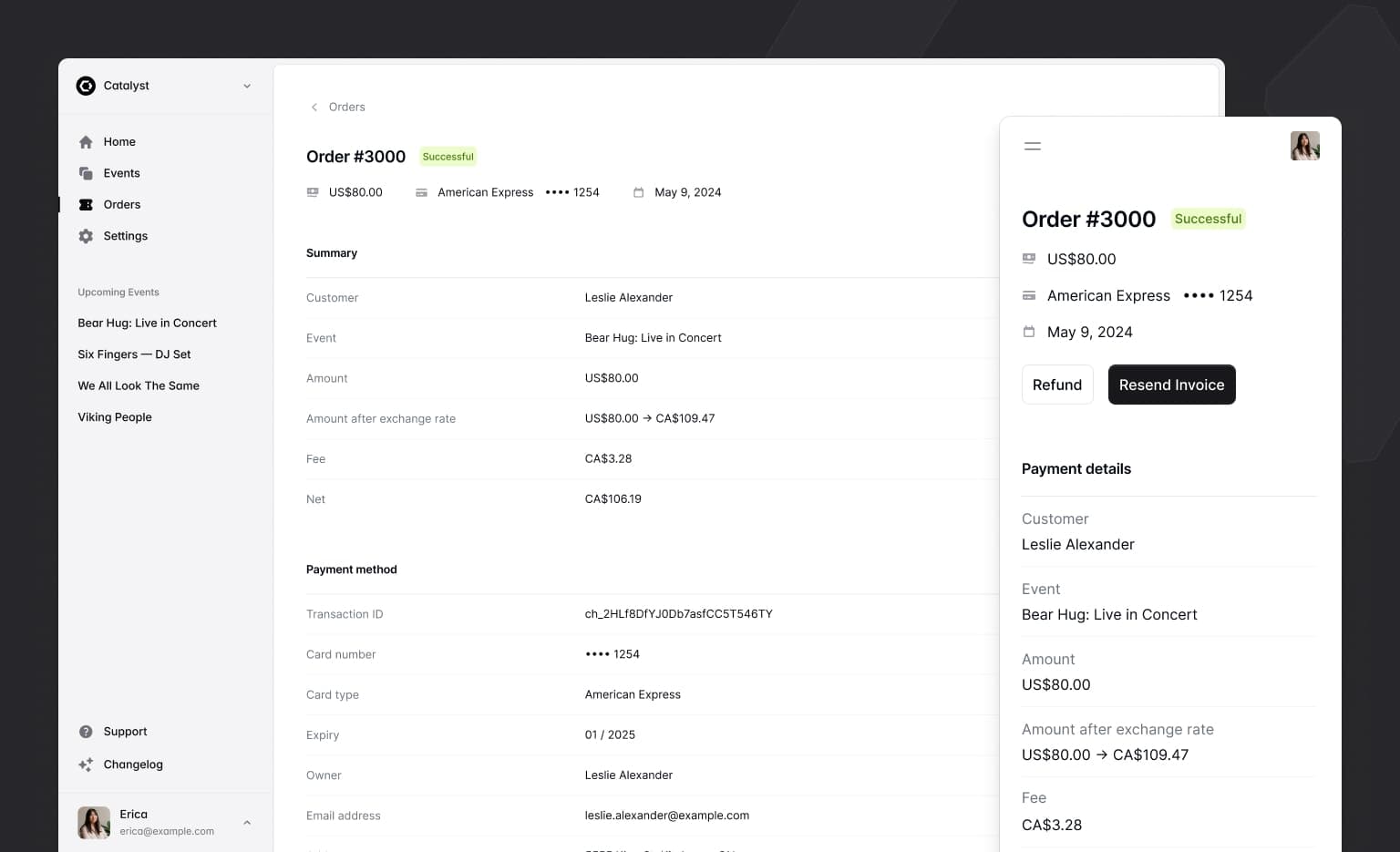Switch to the Orders section in sidebar
Viewport: 1400px width, 852px height.
coord(123,204)
